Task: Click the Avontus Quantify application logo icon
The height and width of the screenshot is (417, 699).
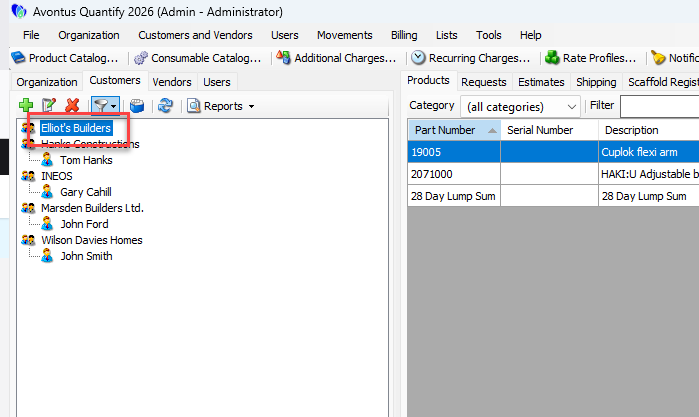Action: click(19, 11)
